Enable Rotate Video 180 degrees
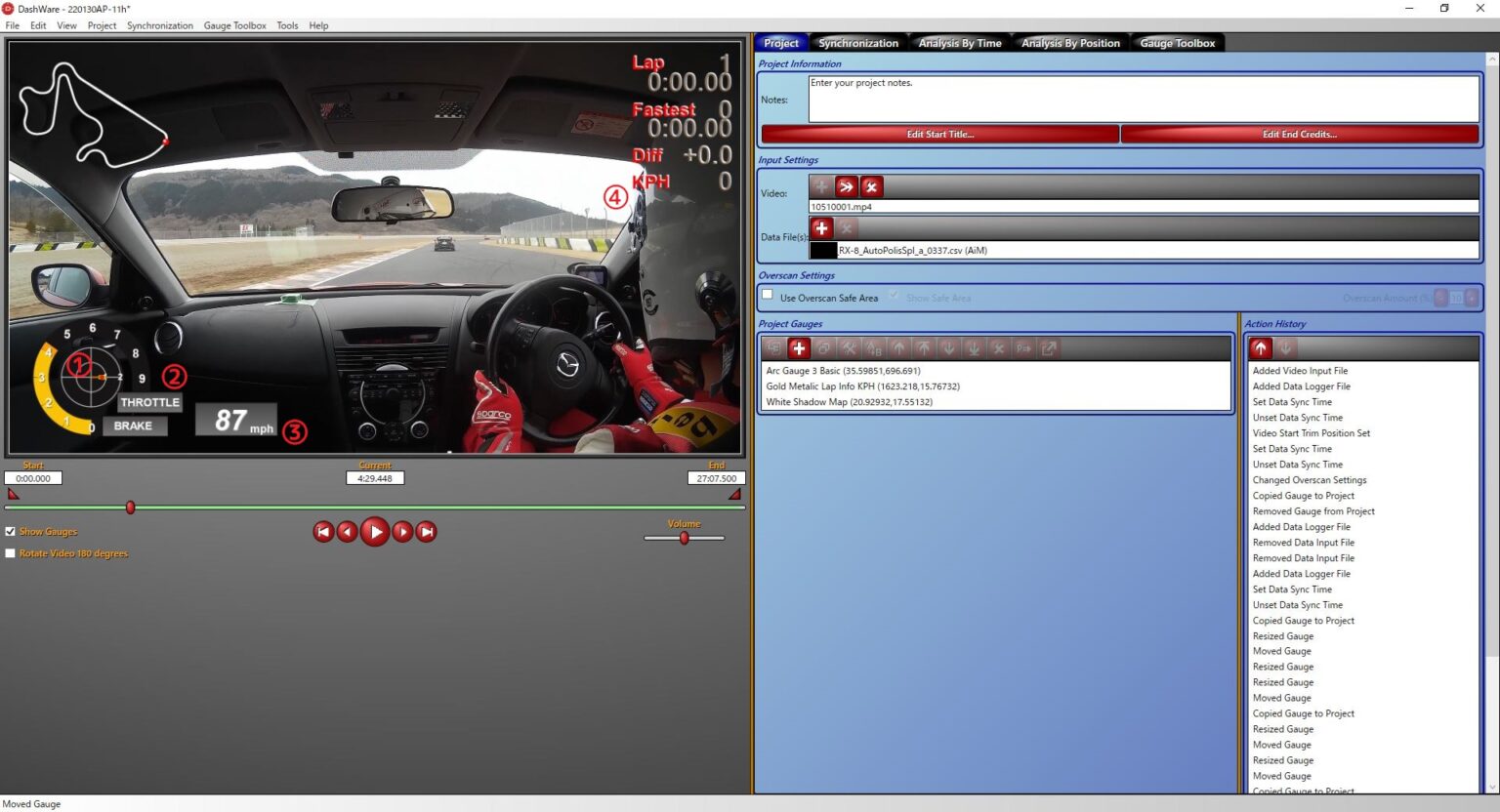This screenshot has height=812, width=1500. (10, 553)
